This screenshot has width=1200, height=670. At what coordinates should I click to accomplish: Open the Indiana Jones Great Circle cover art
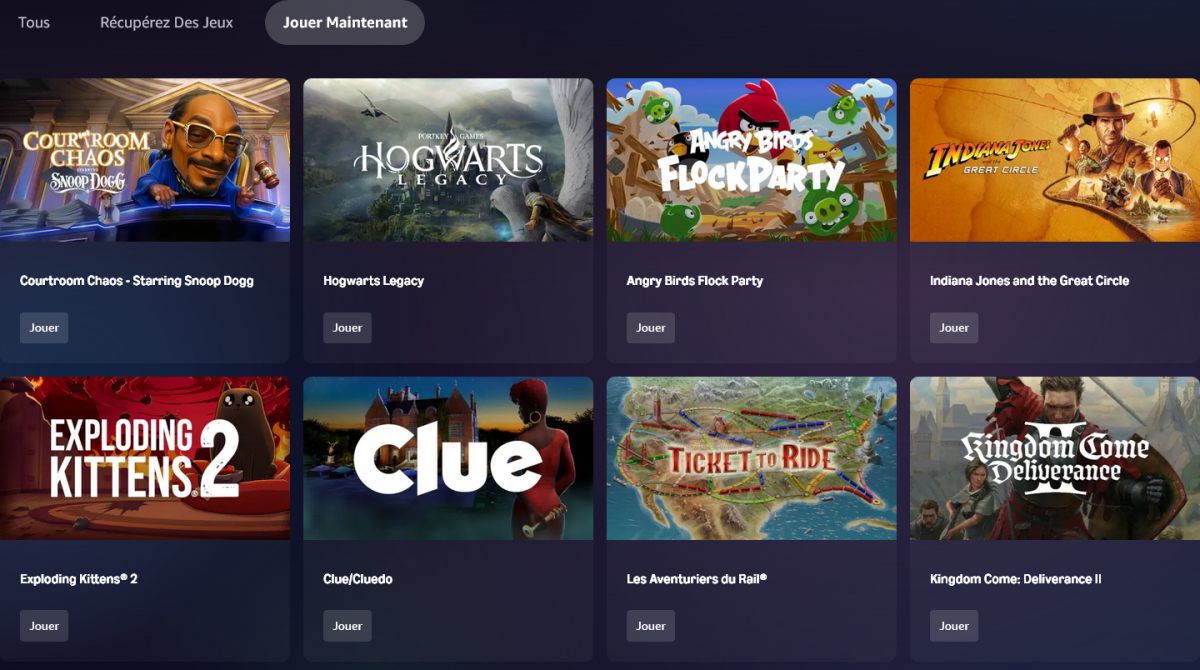(1055, 160)
